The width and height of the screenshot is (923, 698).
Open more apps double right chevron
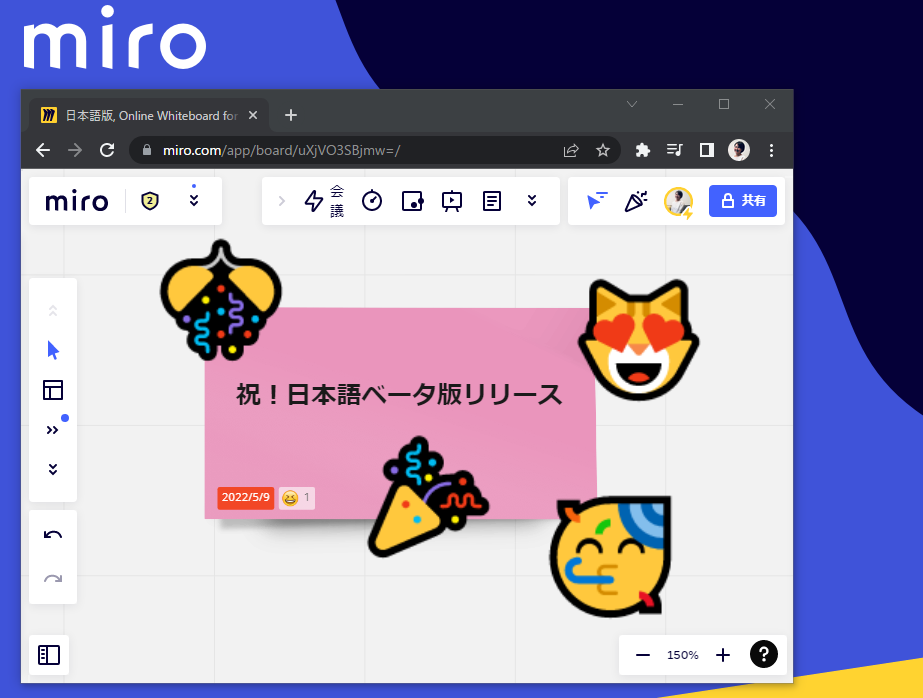tap(52, 430)
